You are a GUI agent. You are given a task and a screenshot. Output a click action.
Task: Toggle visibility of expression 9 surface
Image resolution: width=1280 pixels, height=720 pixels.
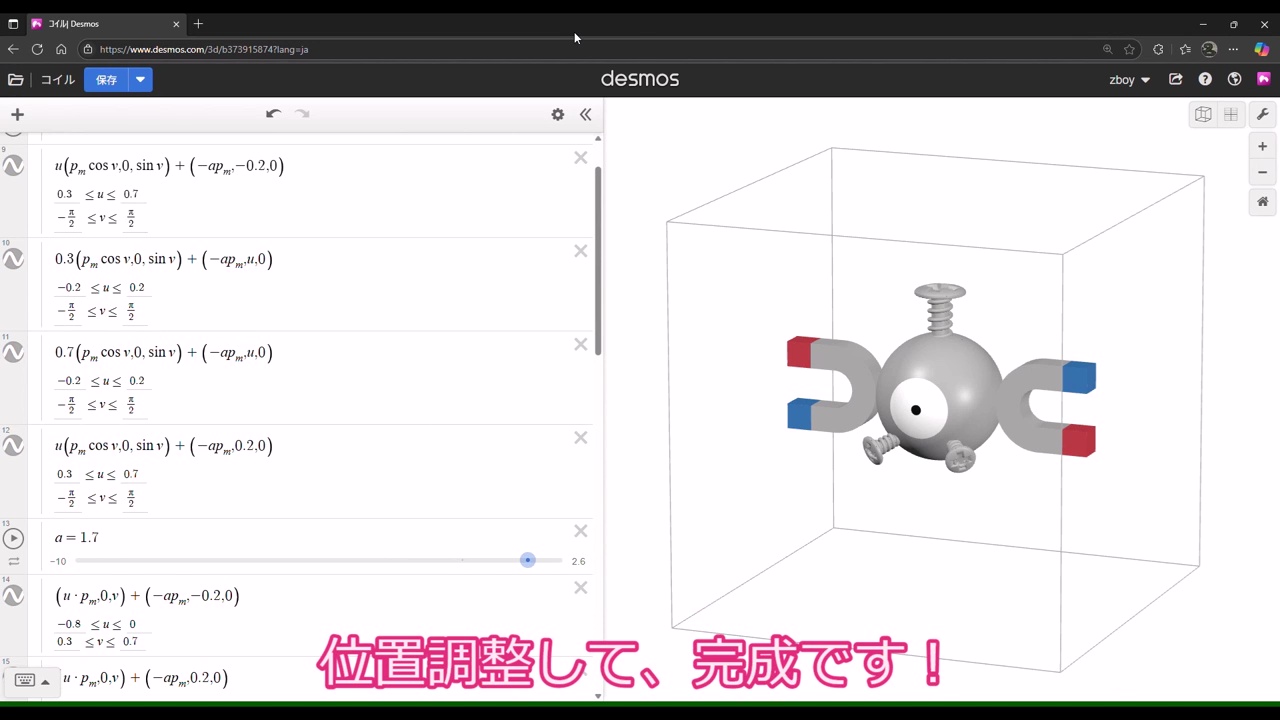click(x=14, y=166)
